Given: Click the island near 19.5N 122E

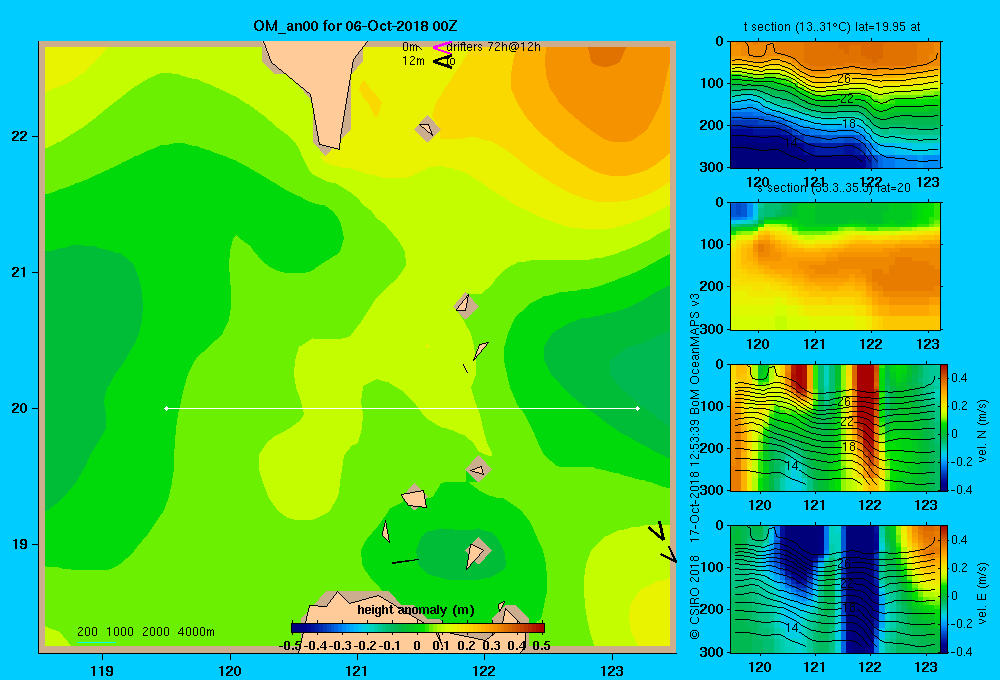Looking at the screenshot, I should tap(478, 469).
